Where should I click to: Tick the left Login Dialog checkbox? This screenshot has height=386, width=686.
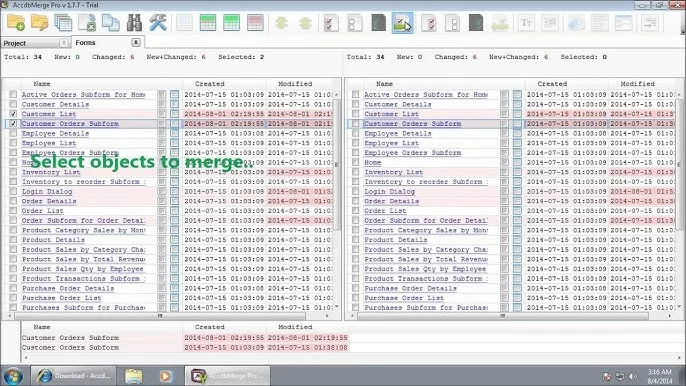(x=13, y=191)
